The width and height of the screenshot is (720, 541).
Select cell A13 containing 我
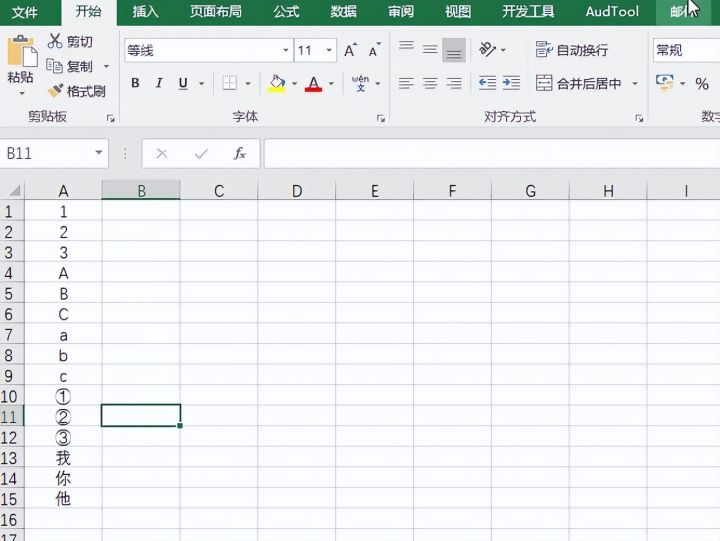[63, 458]
